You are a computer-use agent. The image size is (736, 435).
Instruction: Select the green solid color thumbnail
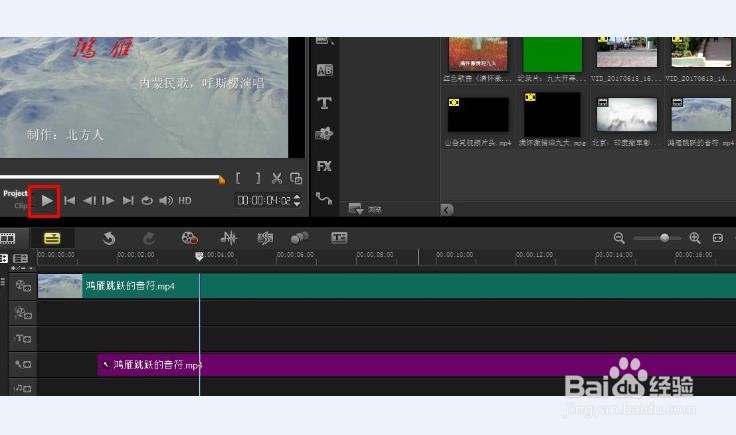click(x=552, y=54)
